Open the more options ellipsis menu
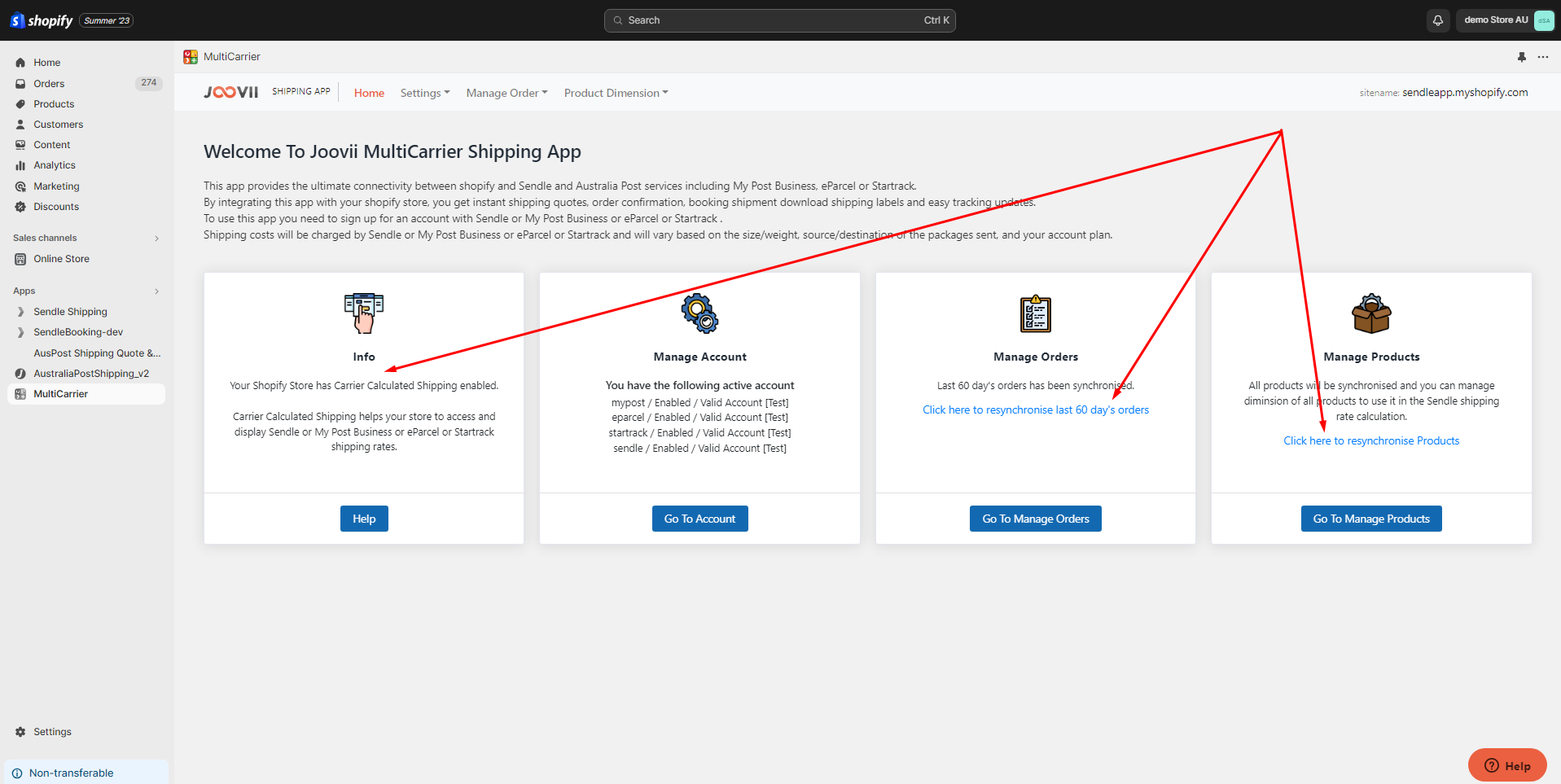The image size is (1561, 784). coord(1543,56)
